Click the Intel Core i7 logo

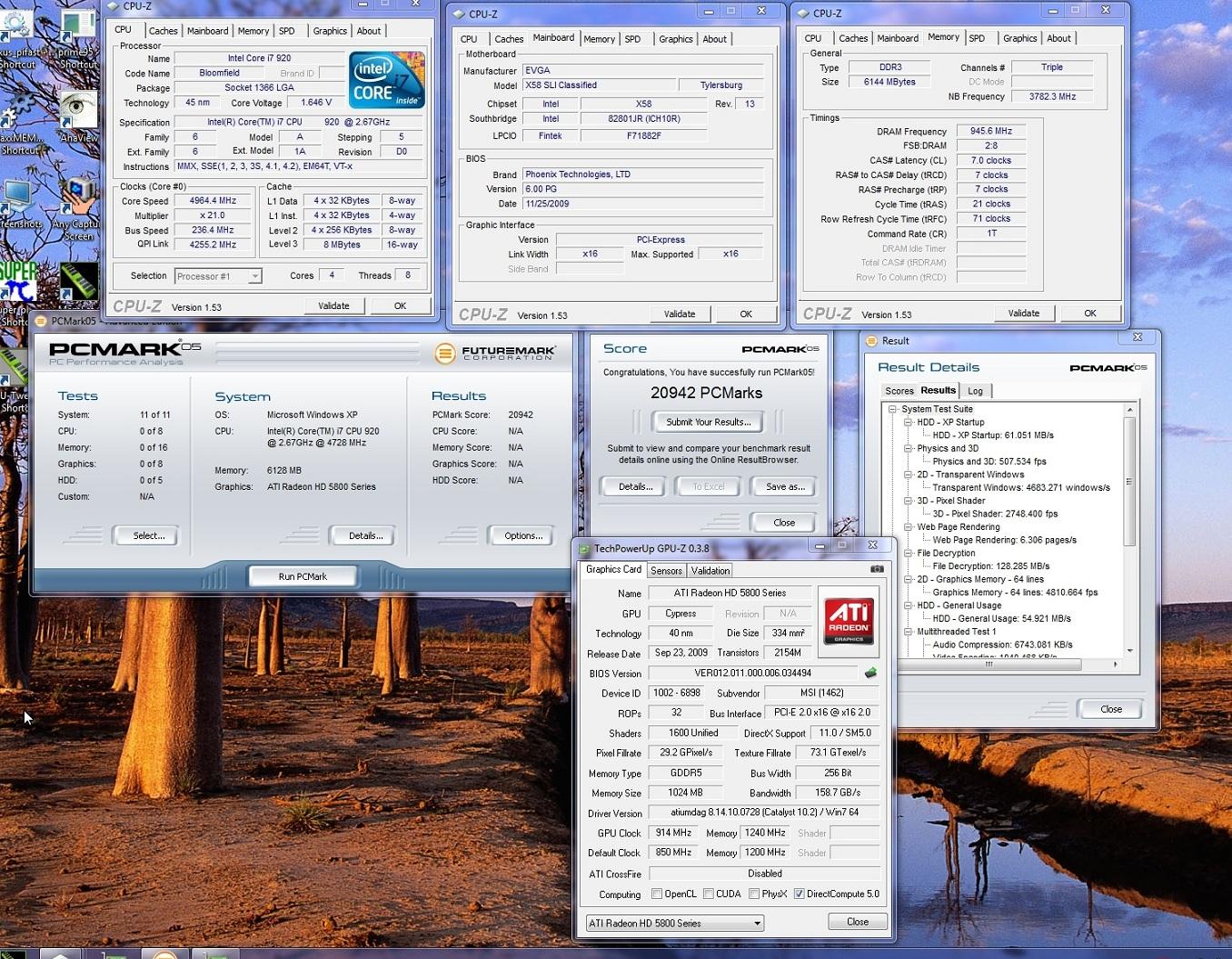(387, 79)
